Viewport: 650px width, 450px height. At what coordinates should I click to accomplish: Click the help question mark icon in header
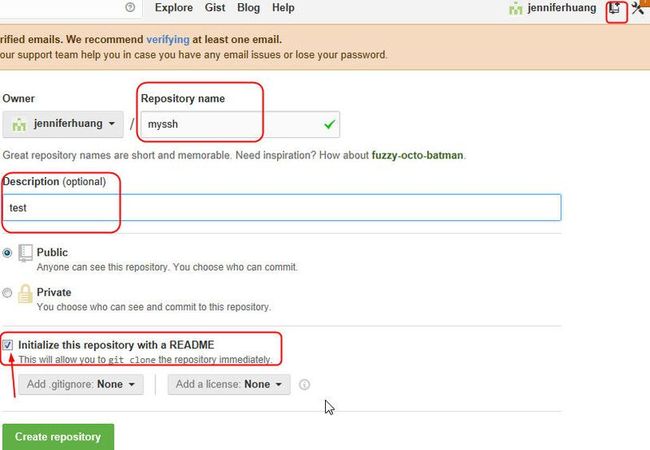point(130,7)
